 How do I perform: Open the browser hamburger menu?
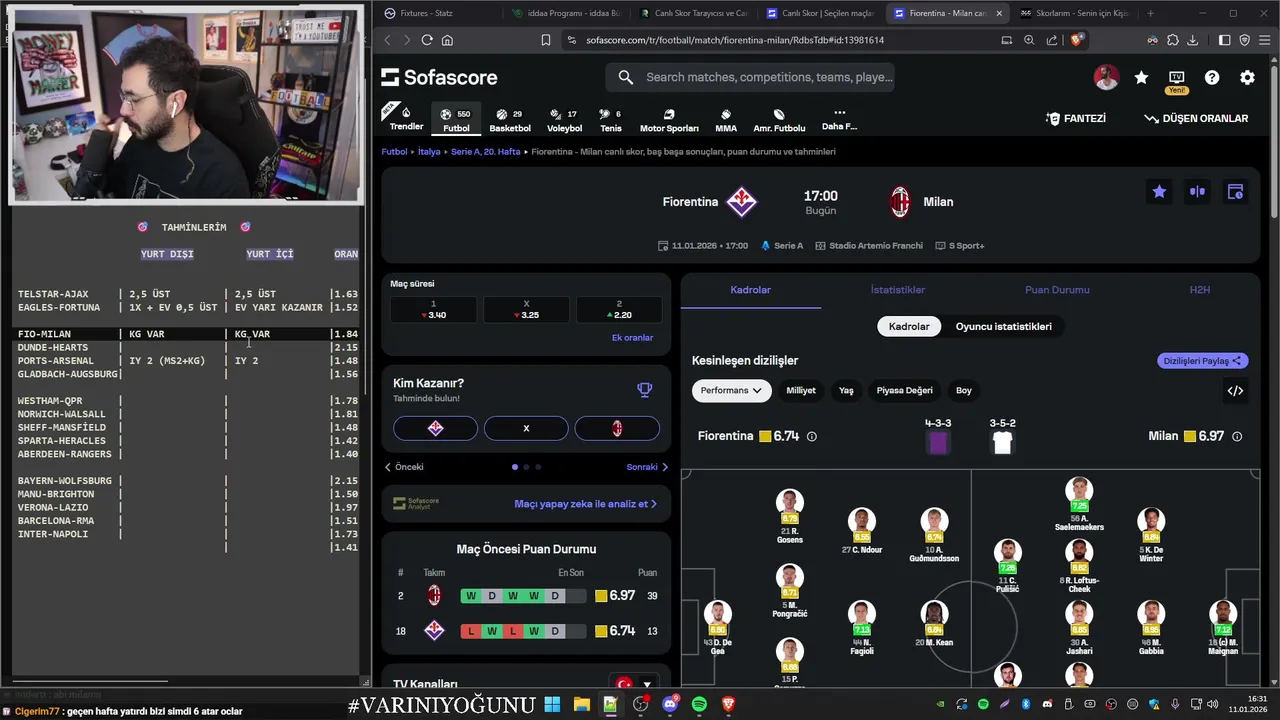(x=1264, y=40)
